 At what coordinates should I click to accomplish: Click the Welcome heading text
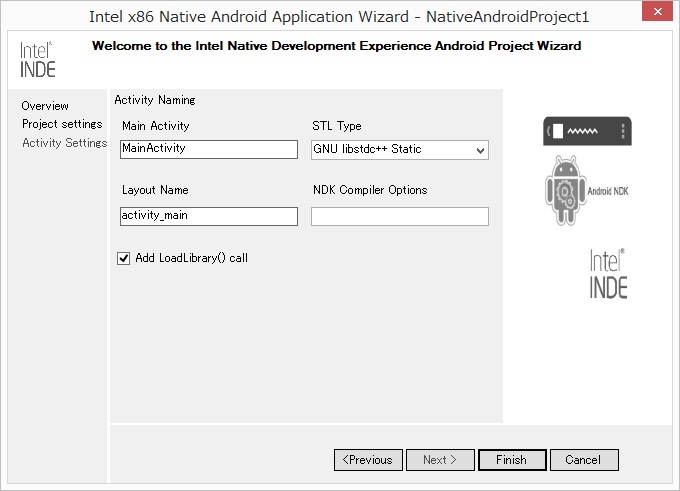click(336, 46)
